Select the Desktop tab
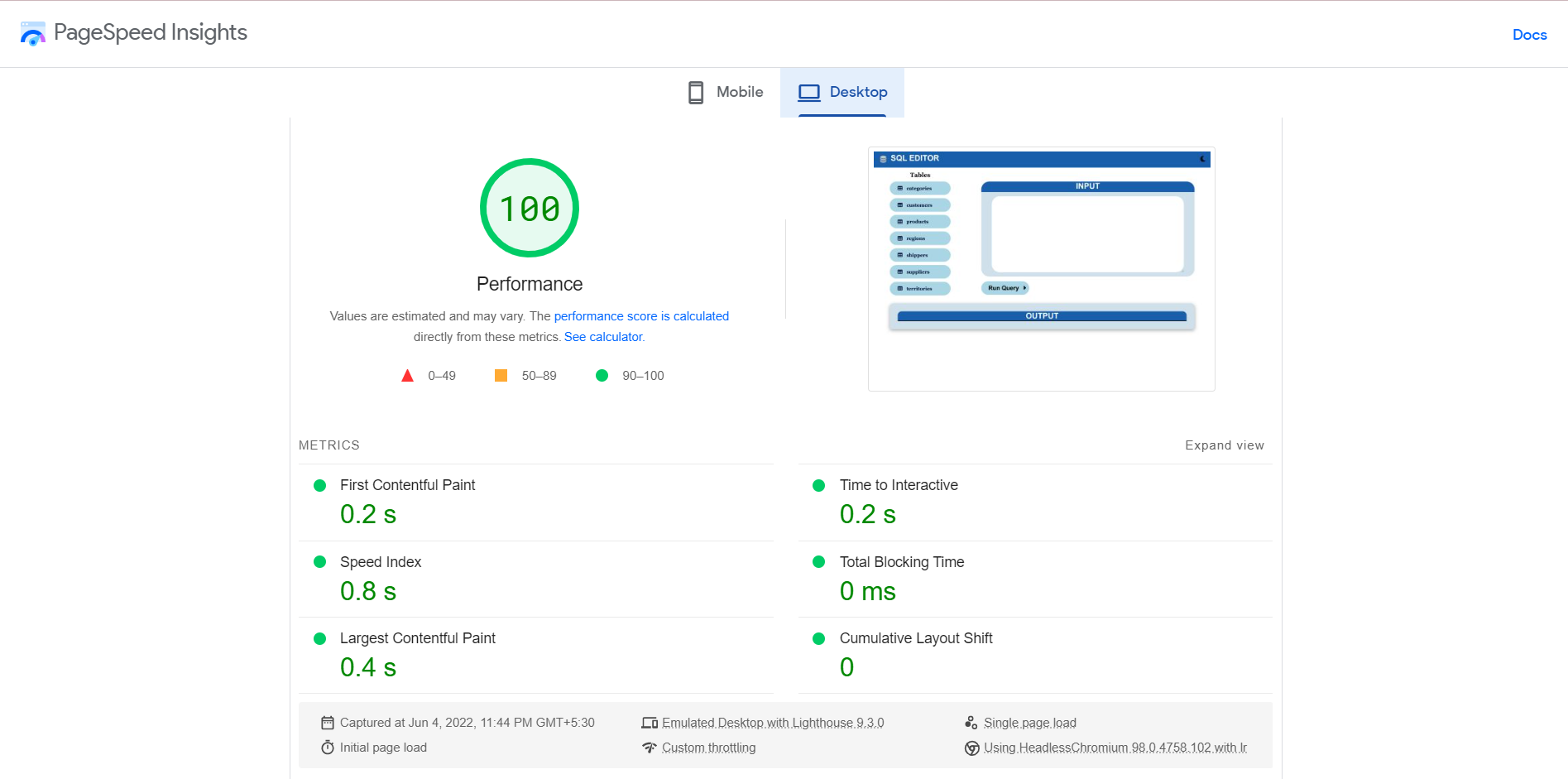Screen dimensions: 1568x779 842,92
